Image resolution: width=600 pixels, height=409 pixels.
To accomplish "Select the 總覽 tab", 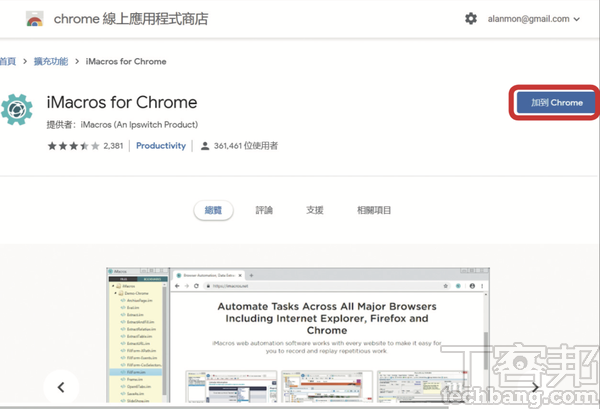I will tap(213, 210).
